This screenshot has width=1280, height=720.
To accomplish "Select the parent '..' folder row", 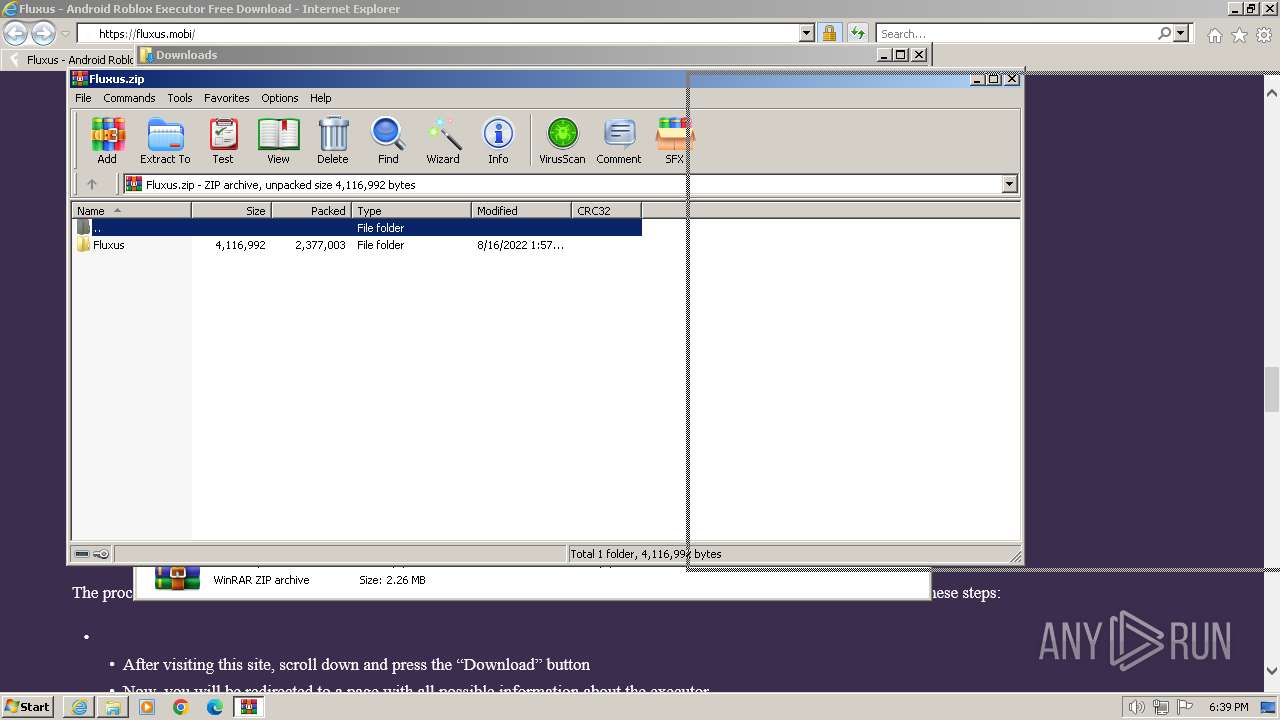I will pyautogui.click(x=357, y=228).
